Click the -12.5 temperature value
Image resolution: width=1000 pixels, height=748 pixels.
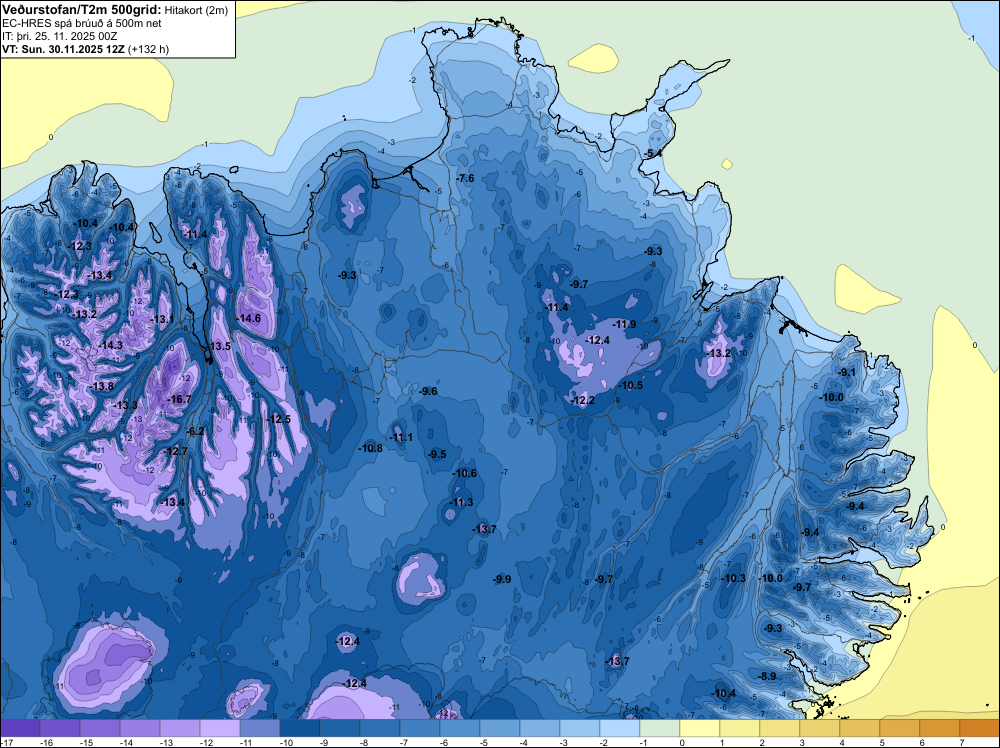click(x=279, y=419)
